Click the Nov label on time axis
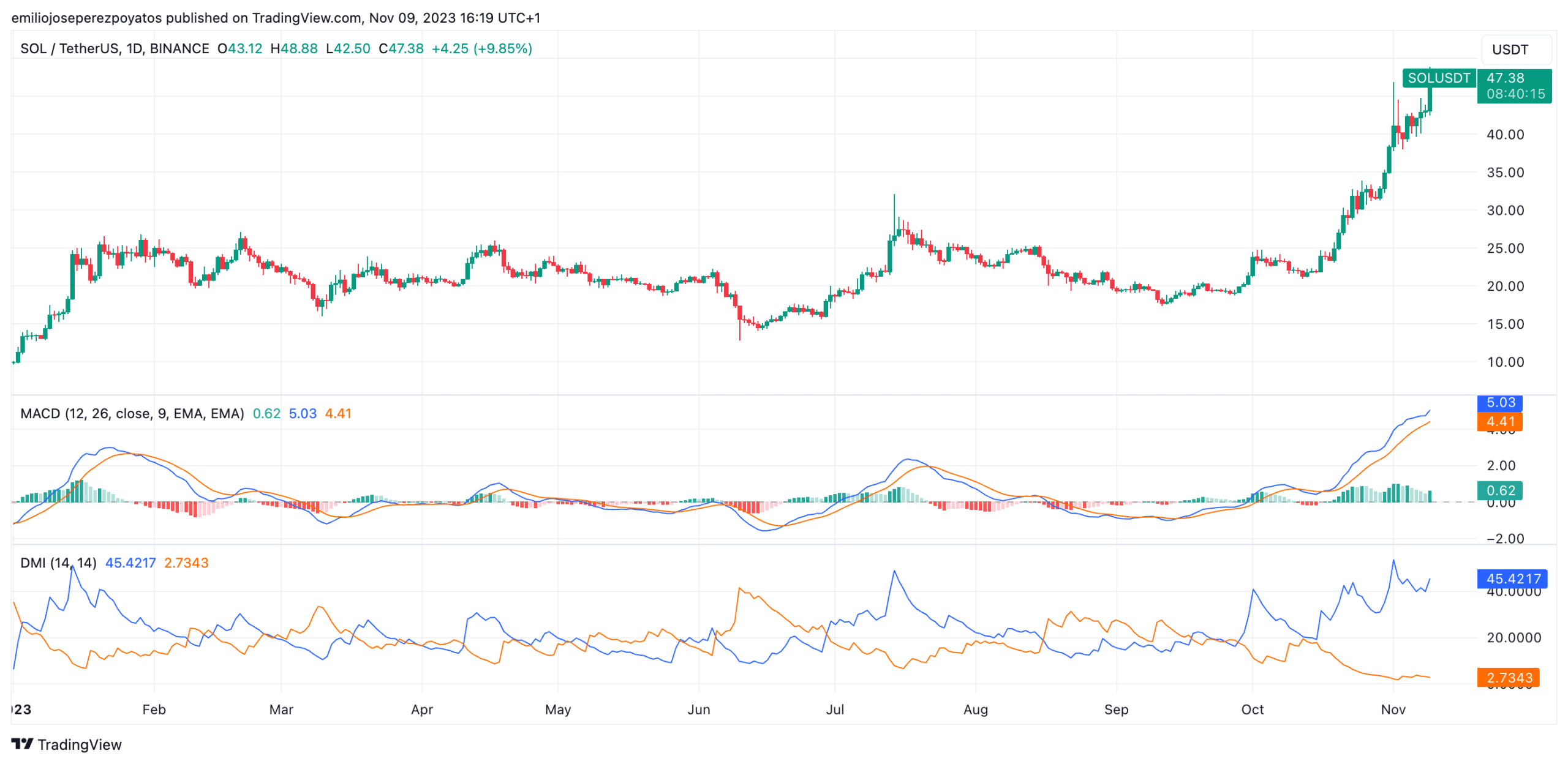The width and height of the screenshot is (1568, 764). 1393,710
